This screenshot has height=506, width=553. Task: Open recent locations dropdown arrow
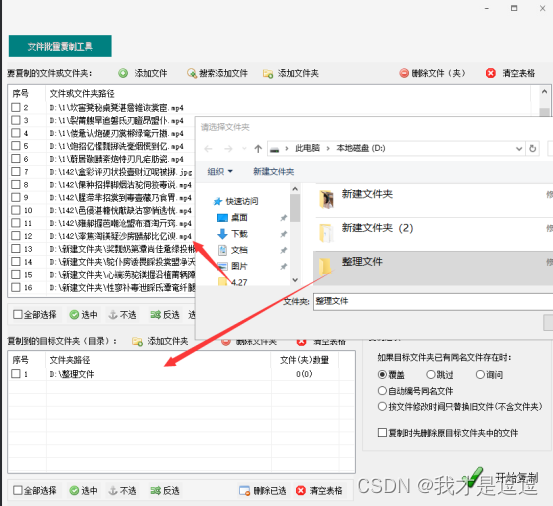pos(244,148)
